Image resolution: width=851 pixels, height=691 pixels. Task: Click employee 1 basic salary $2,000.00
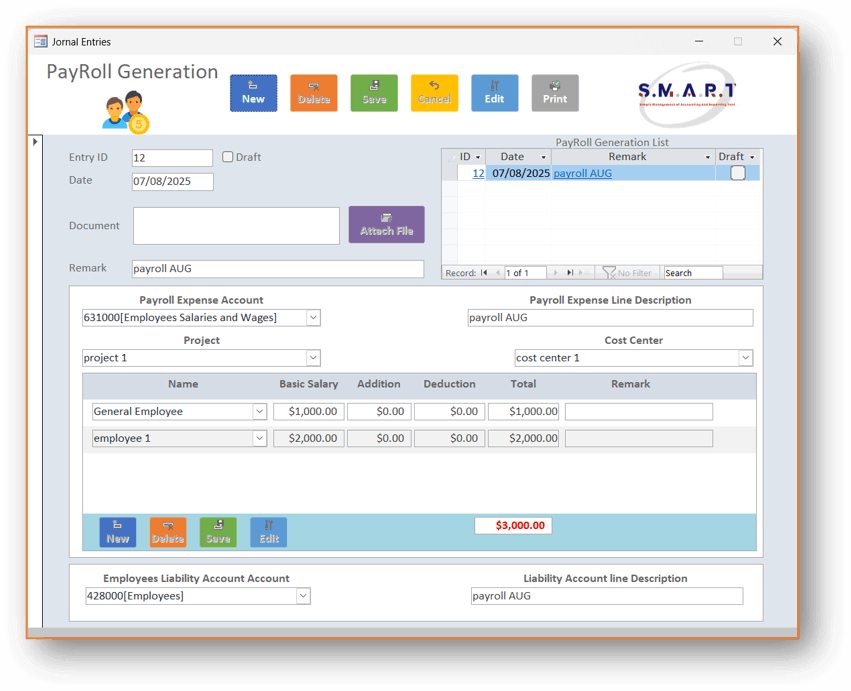coord(308,438)
